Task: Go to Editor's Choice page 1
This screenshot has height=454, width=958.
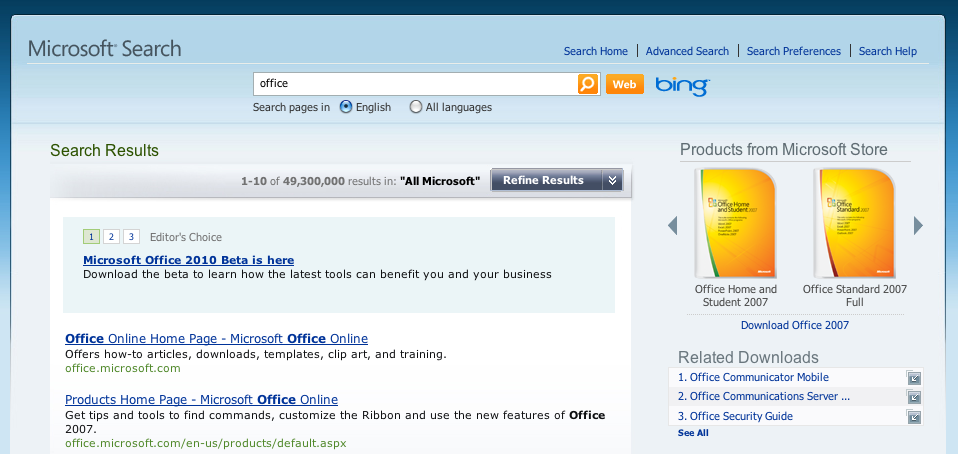Action: tap(91, 237)
